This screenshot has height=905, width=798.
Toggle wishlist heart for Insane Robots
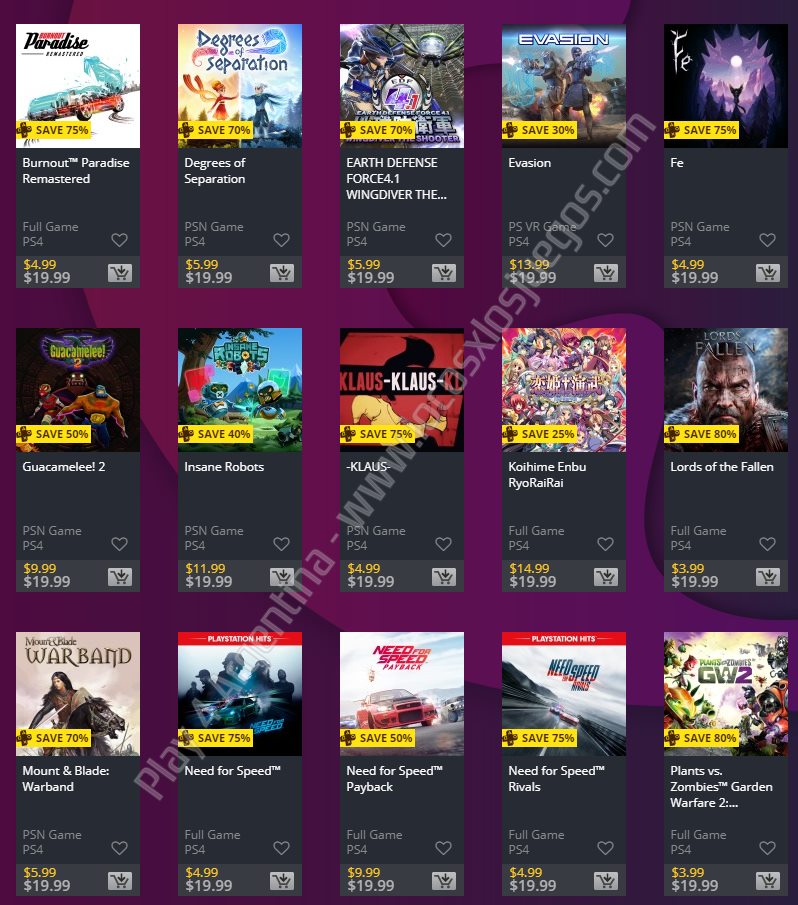[x=282, y=544]
